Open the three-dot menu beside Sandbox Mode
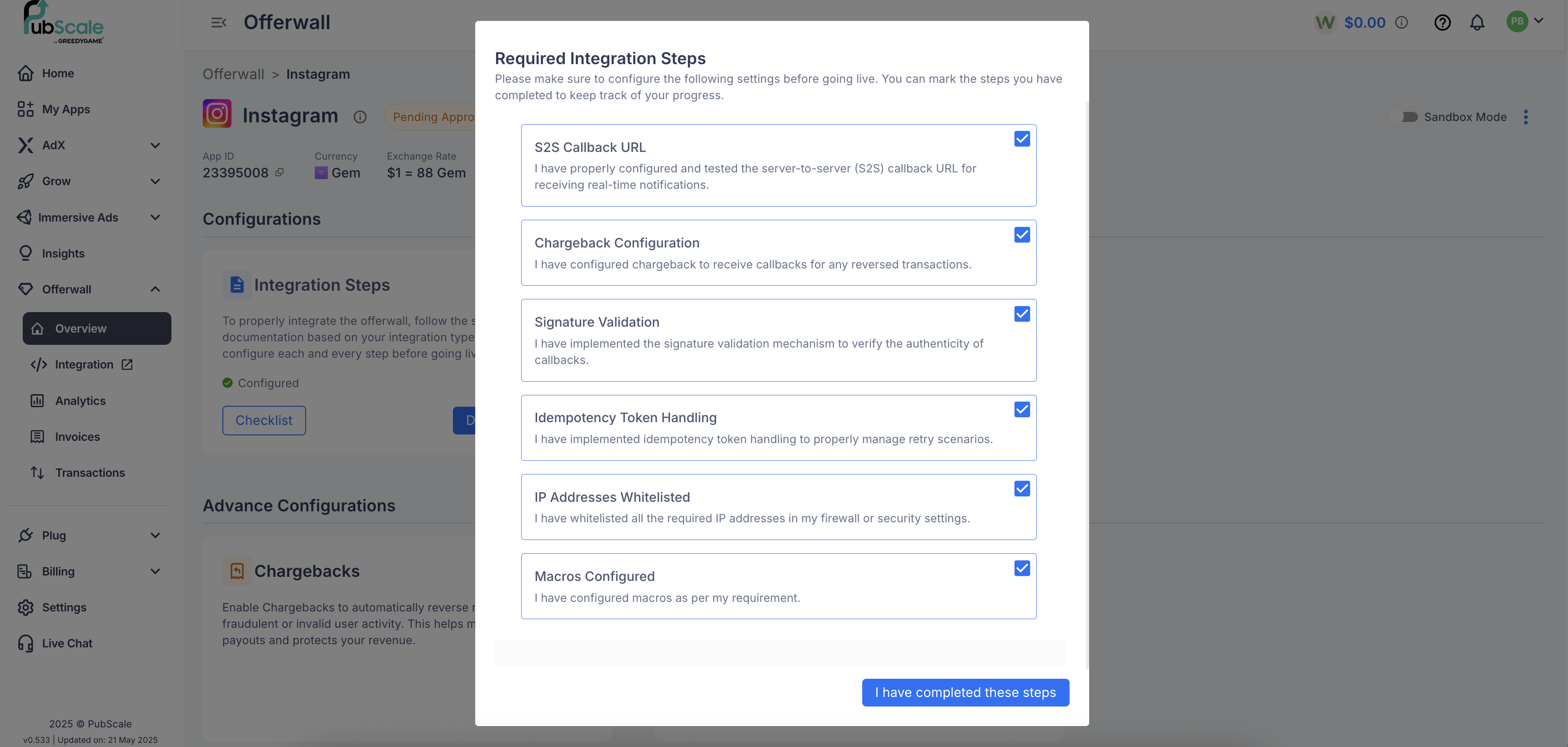Image resolution: width=1568 pixels, height=747 pixels. click(x=1525, y=117)
